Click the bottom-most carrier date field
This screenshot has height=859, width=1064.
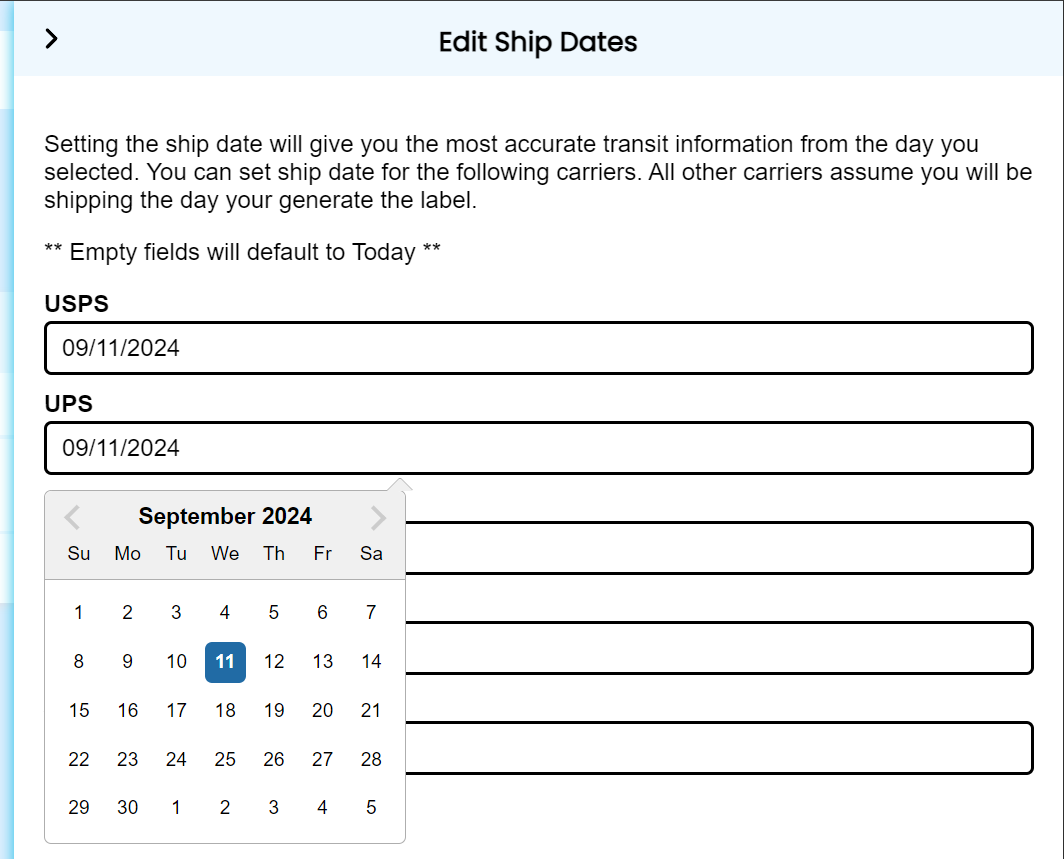click(x=718, y=748)
